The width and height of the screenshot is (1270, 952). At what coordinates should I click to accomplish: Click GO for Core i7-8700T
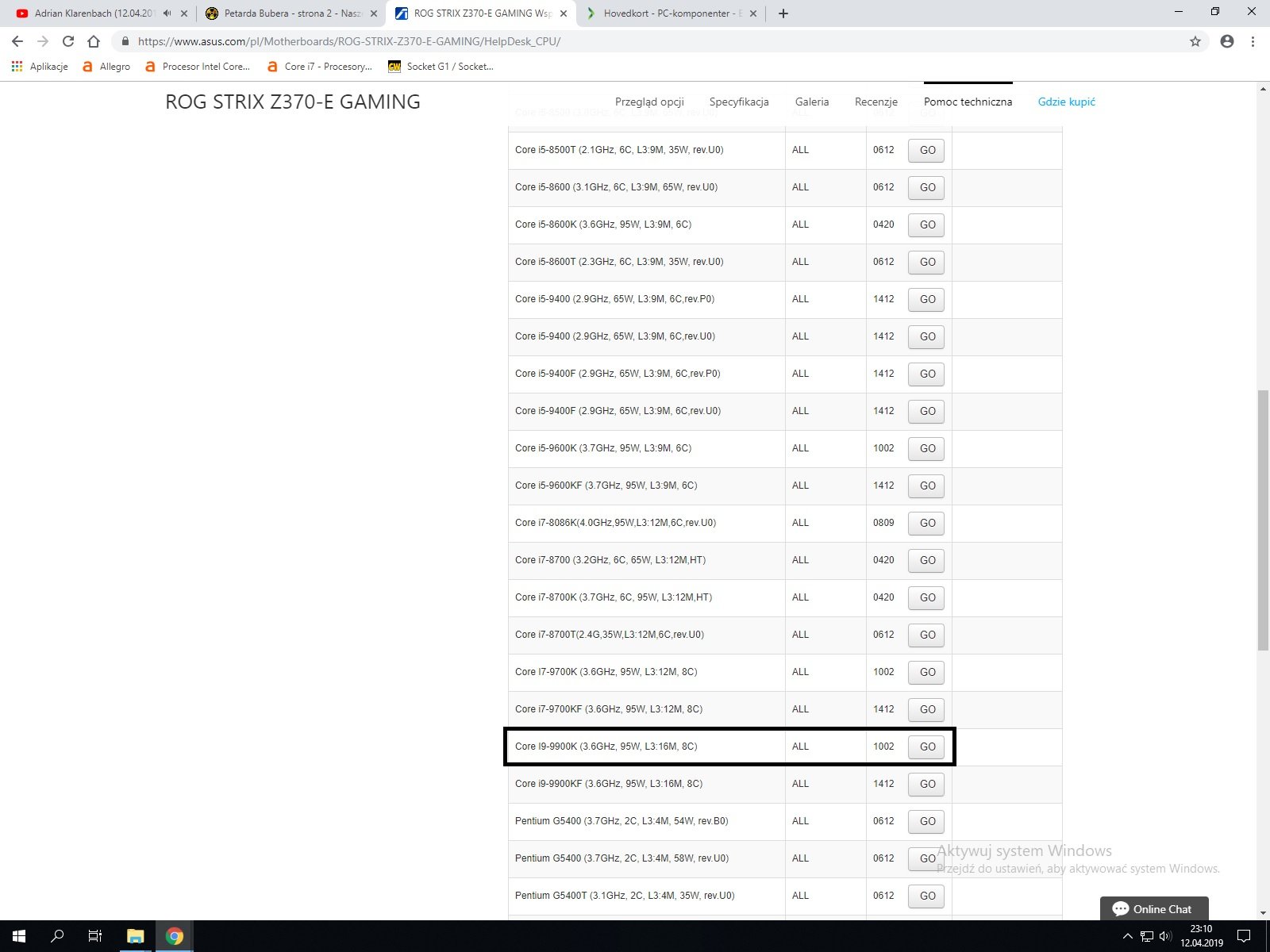point(926,635)
